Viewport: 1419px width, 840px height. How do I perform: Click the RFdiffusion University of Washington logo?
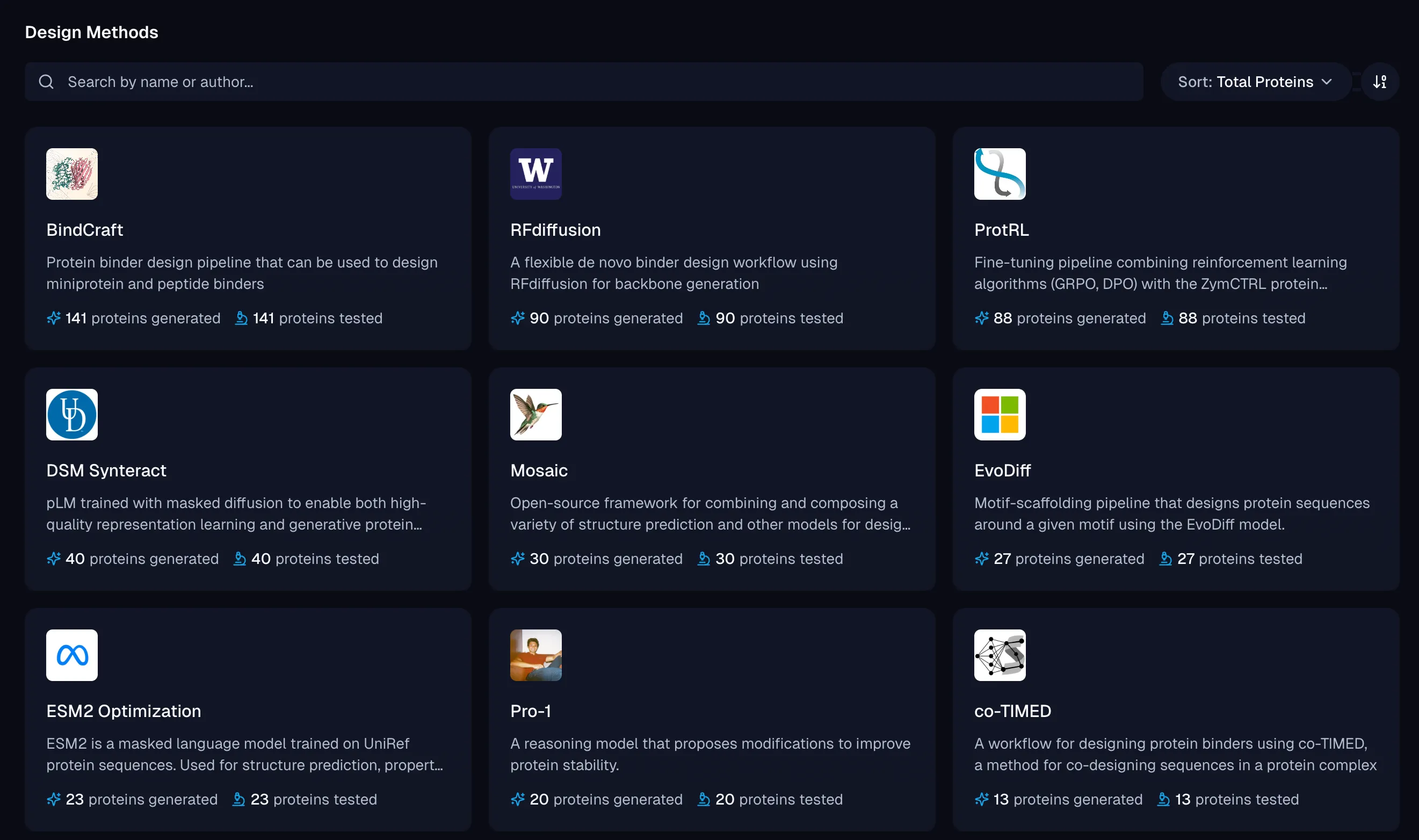(x=535, y=174)
